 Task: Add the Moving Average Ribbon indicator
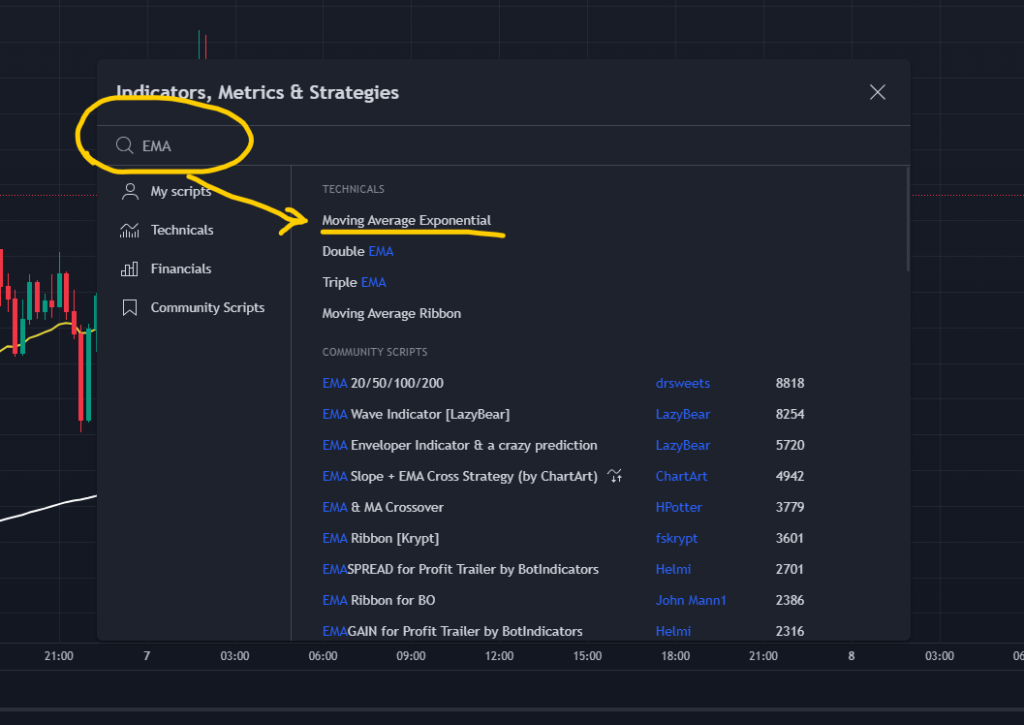pos(391,314)
